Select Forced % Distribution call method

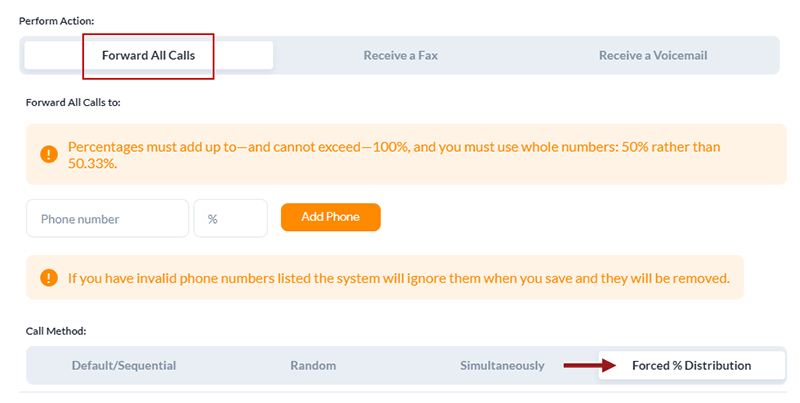click(x=691, y=365)
